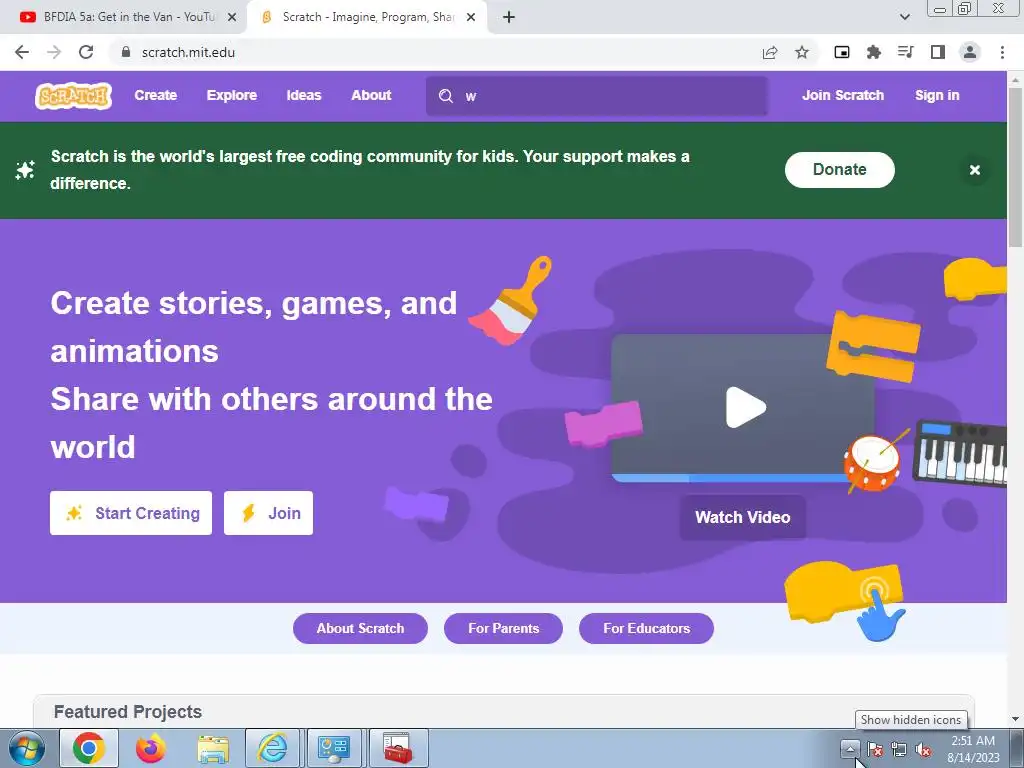This screenshot has height=768, width=1024.
Task: Open the Chrome extensions puzzle icon
Action: point(874,52)
